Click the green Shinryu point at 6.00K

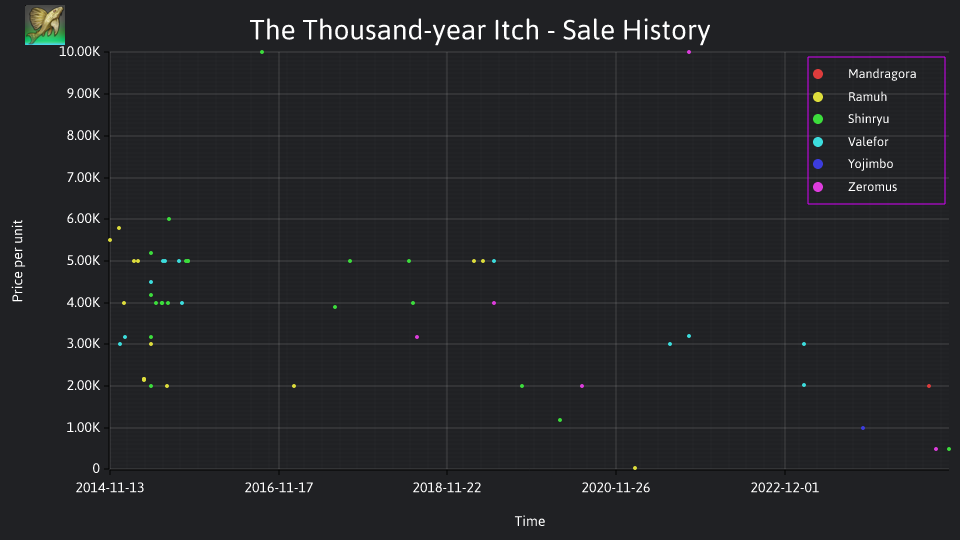click(x=169, y=219)
